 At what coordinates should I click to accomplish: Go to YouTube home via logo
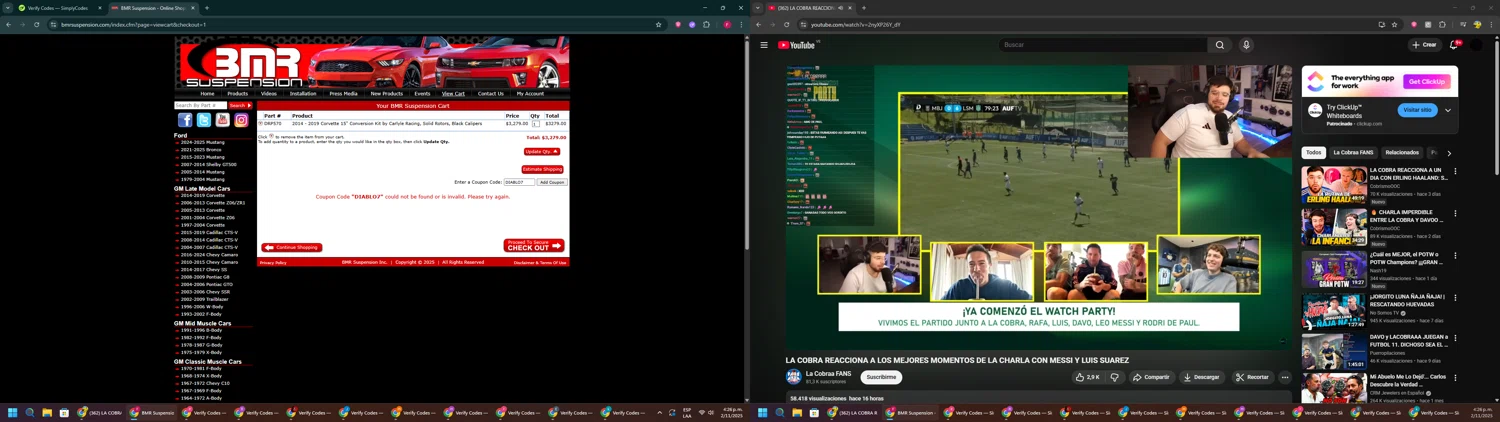click(797, 45)
